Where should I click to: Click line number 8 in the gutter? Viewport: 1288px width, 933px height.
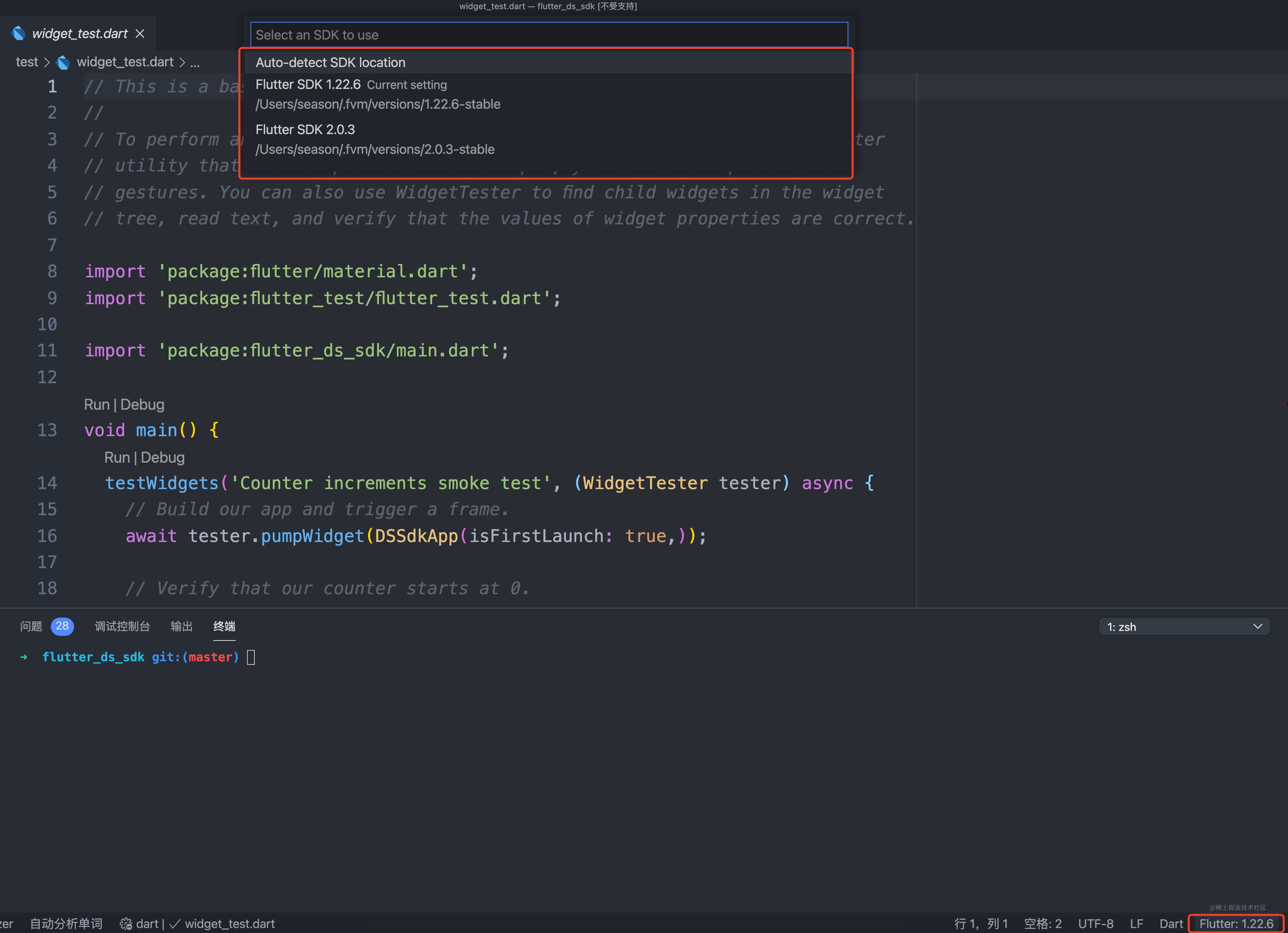52,271
